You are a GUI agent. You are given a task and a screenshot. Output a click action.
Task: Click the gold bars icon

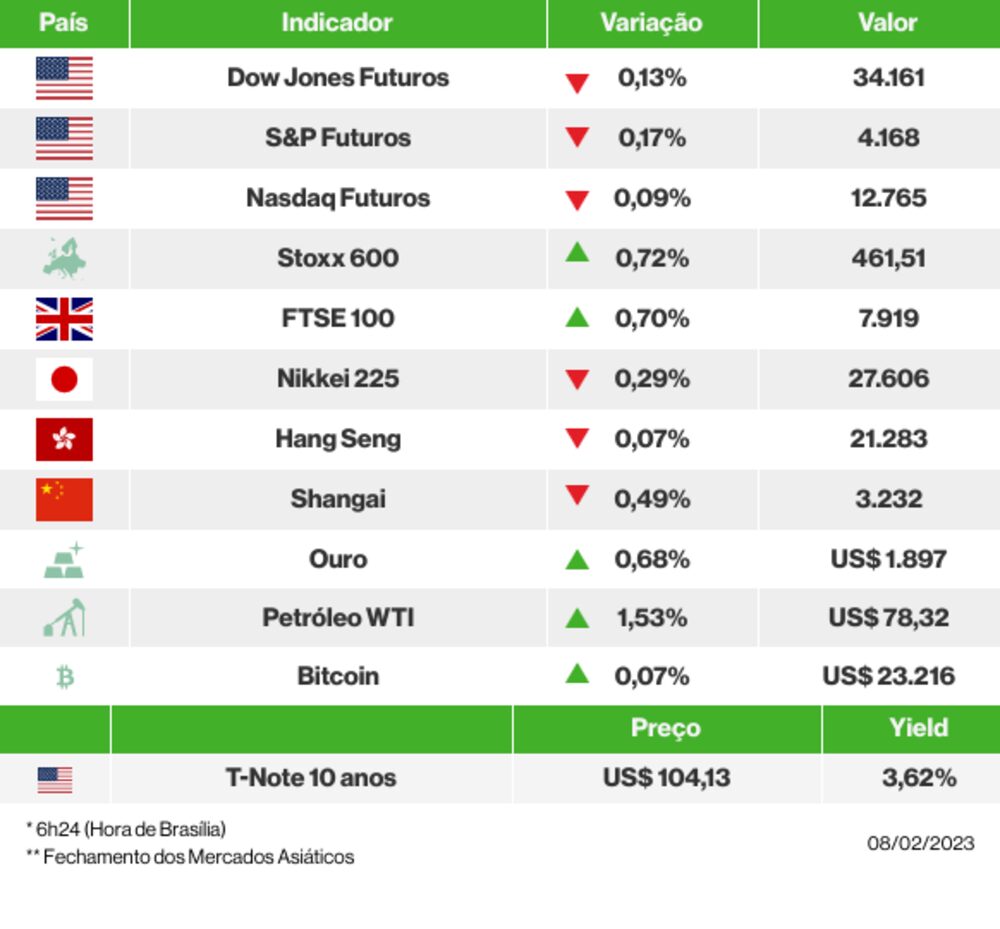pos(64,560)
